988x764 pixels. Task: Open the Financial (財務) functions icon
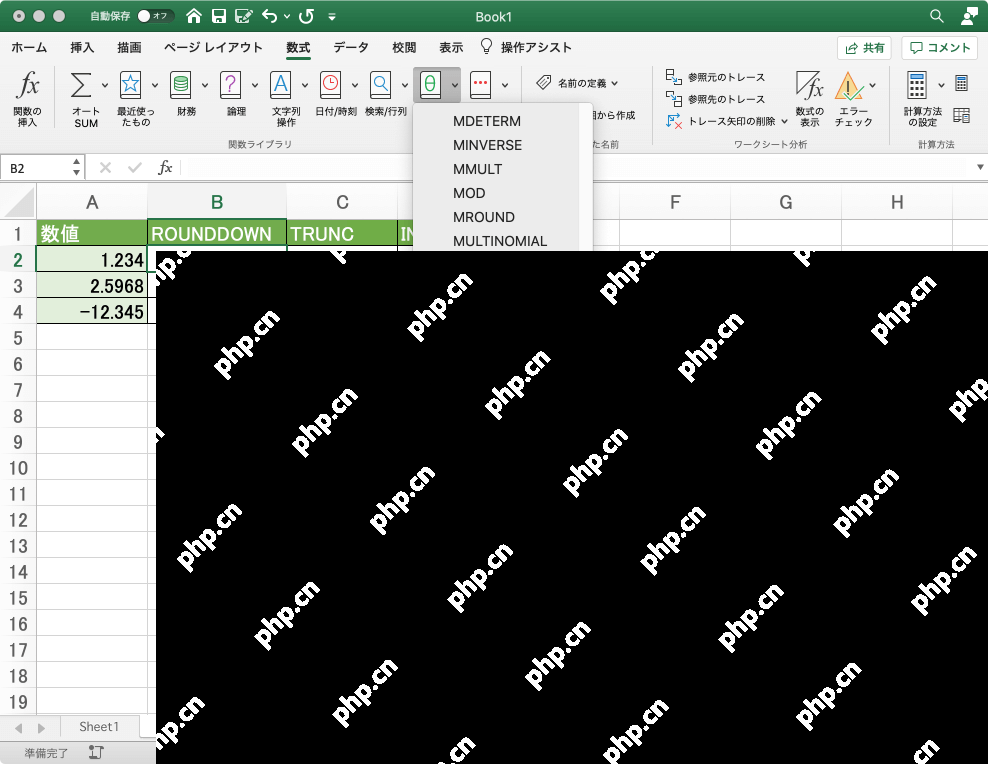pos(181,85)
